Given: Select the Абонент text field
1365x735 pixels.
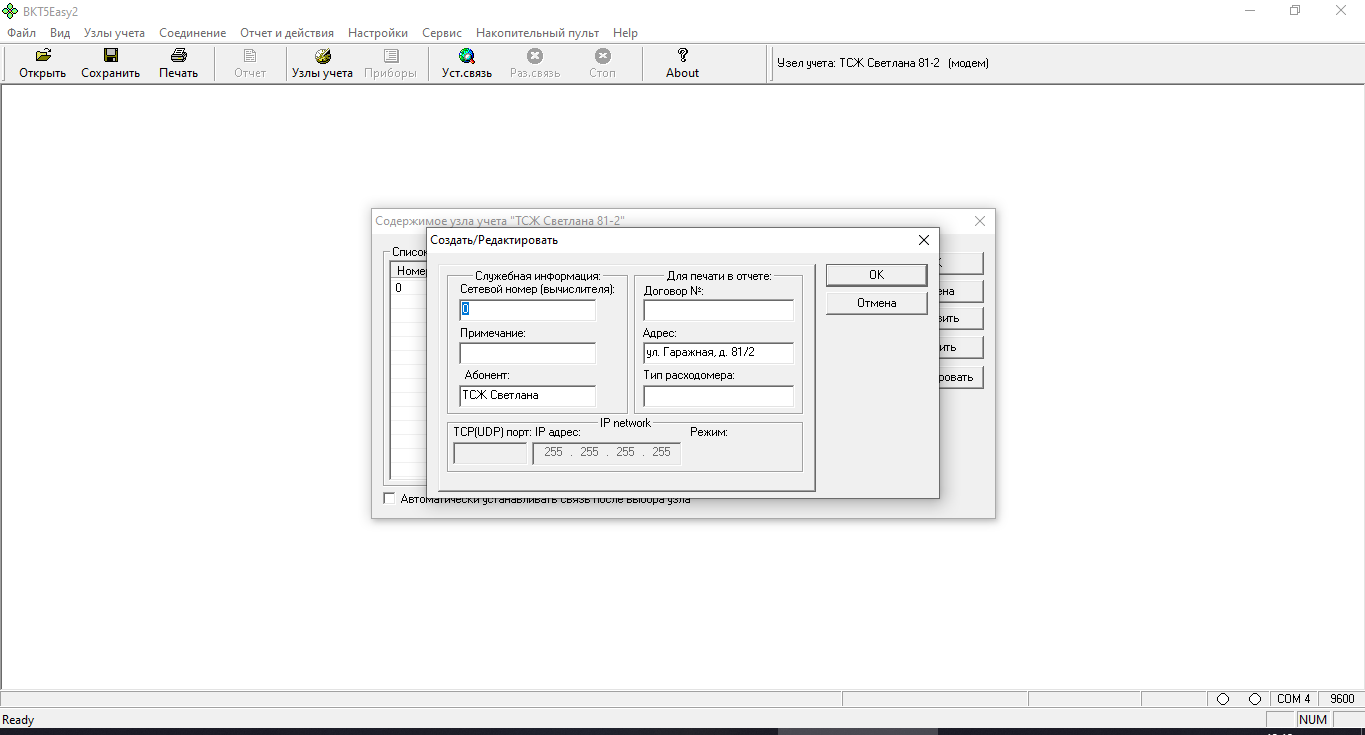Looking at the screenshot, I should [527, 396].
